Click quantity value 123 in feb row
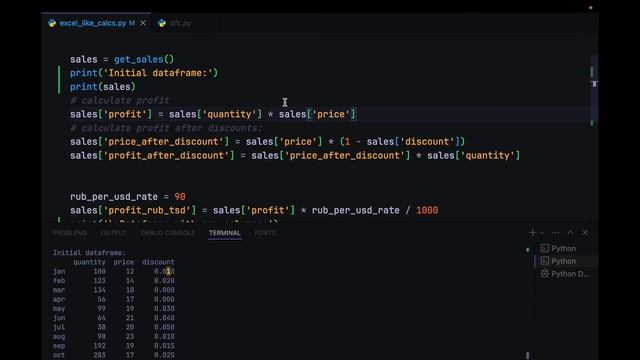Screen dimensions: 640x360 pyautogui.click(x=99, y=281)
